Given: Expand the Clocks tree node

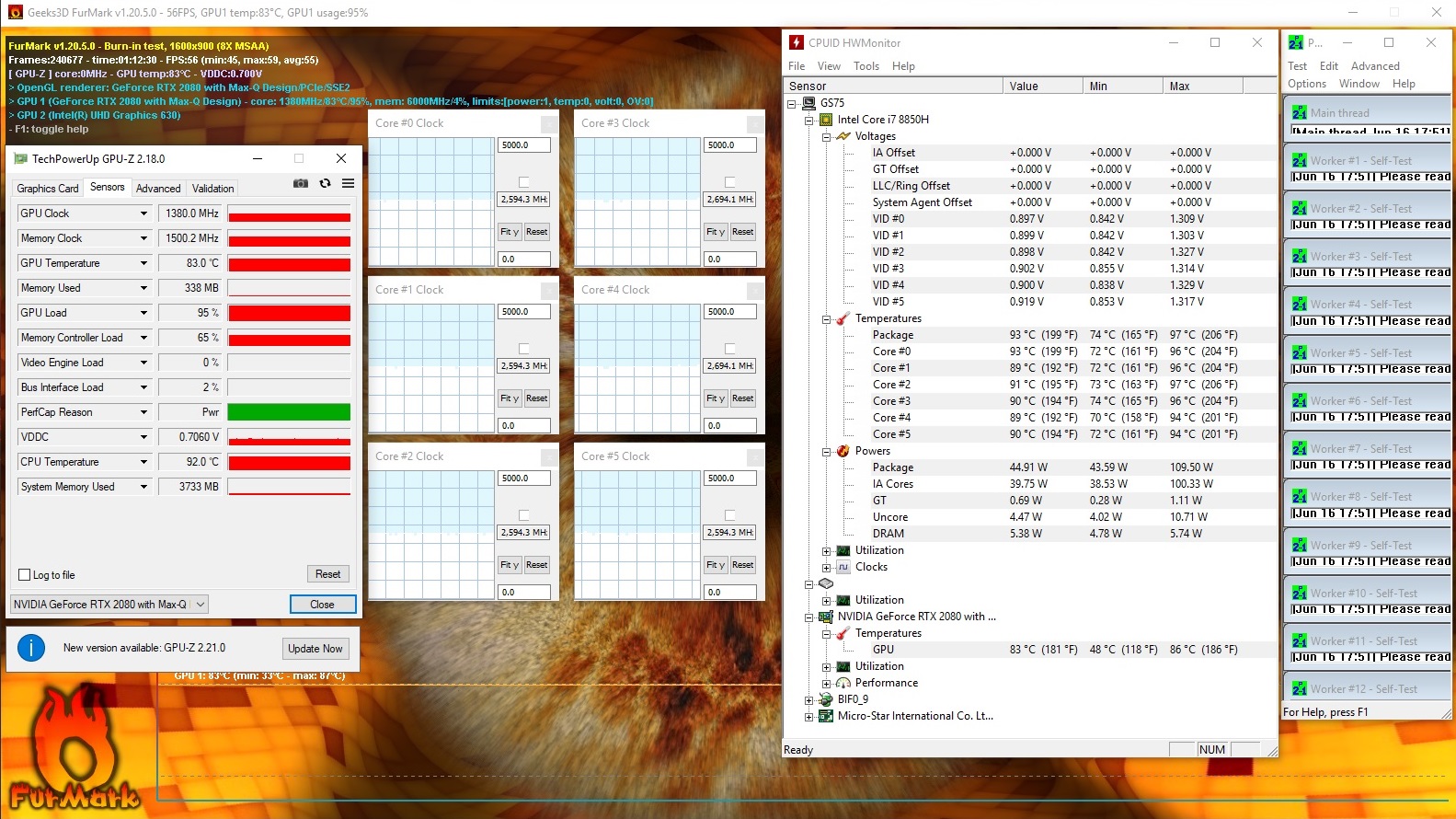Looking at the screenshot, I should (826, 567).
